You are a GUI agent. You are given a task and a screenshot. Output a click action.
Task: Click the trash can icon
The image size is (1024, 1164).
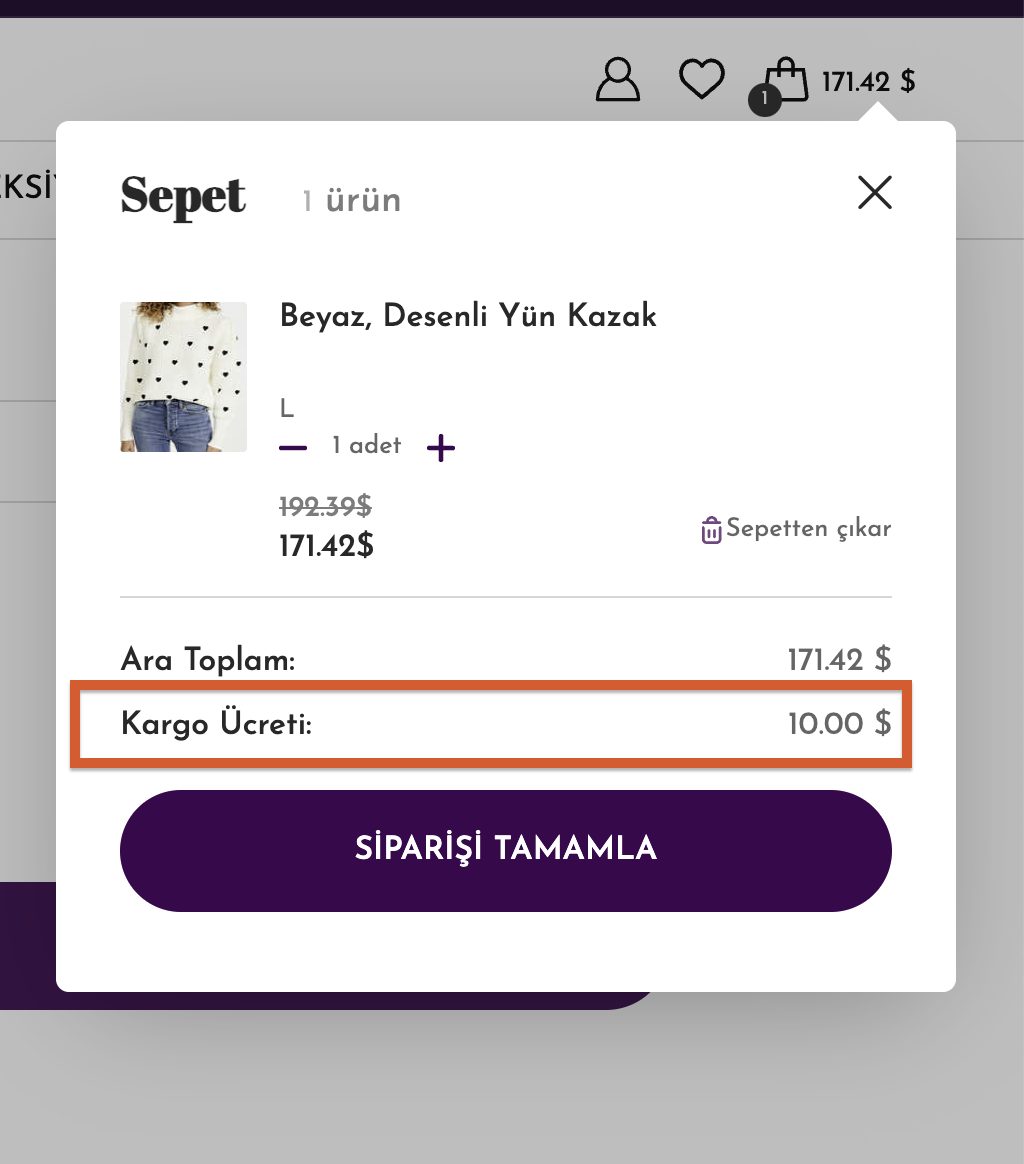click(711, 530)
